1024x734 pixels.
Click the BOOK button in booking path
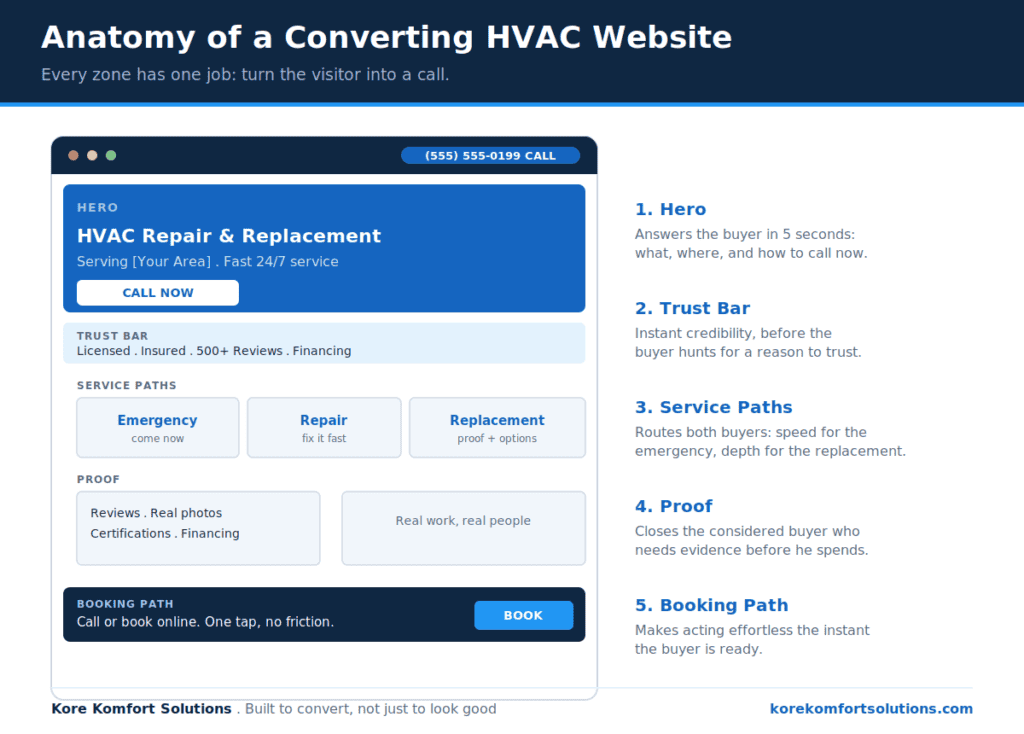coord(524,615)
